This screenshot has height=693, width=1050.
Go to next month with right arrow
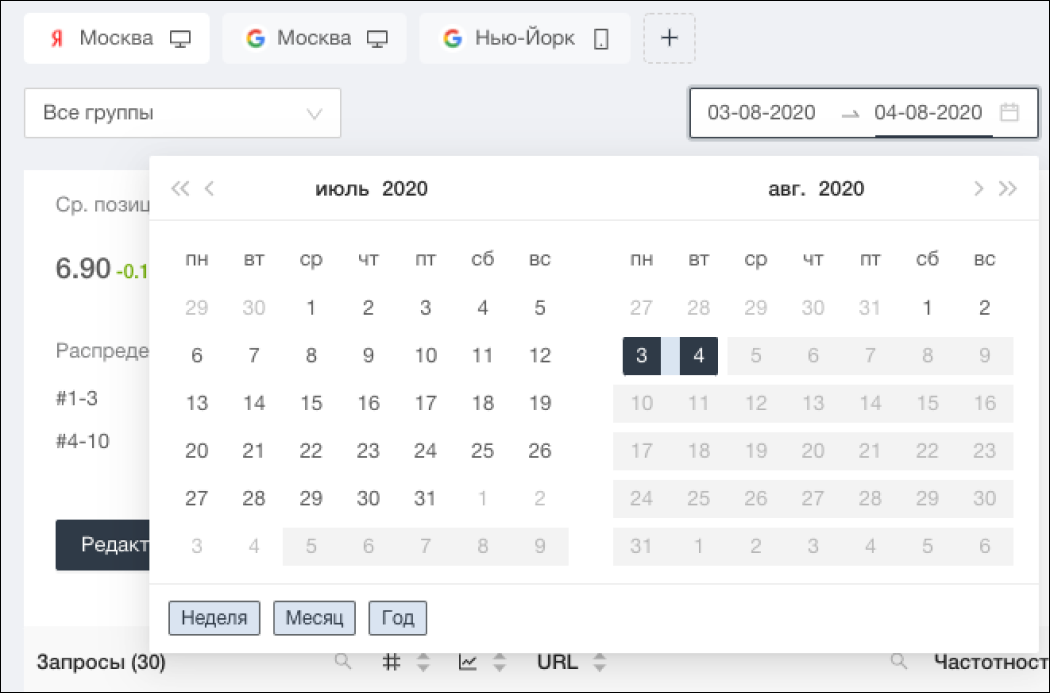(979, 189)
